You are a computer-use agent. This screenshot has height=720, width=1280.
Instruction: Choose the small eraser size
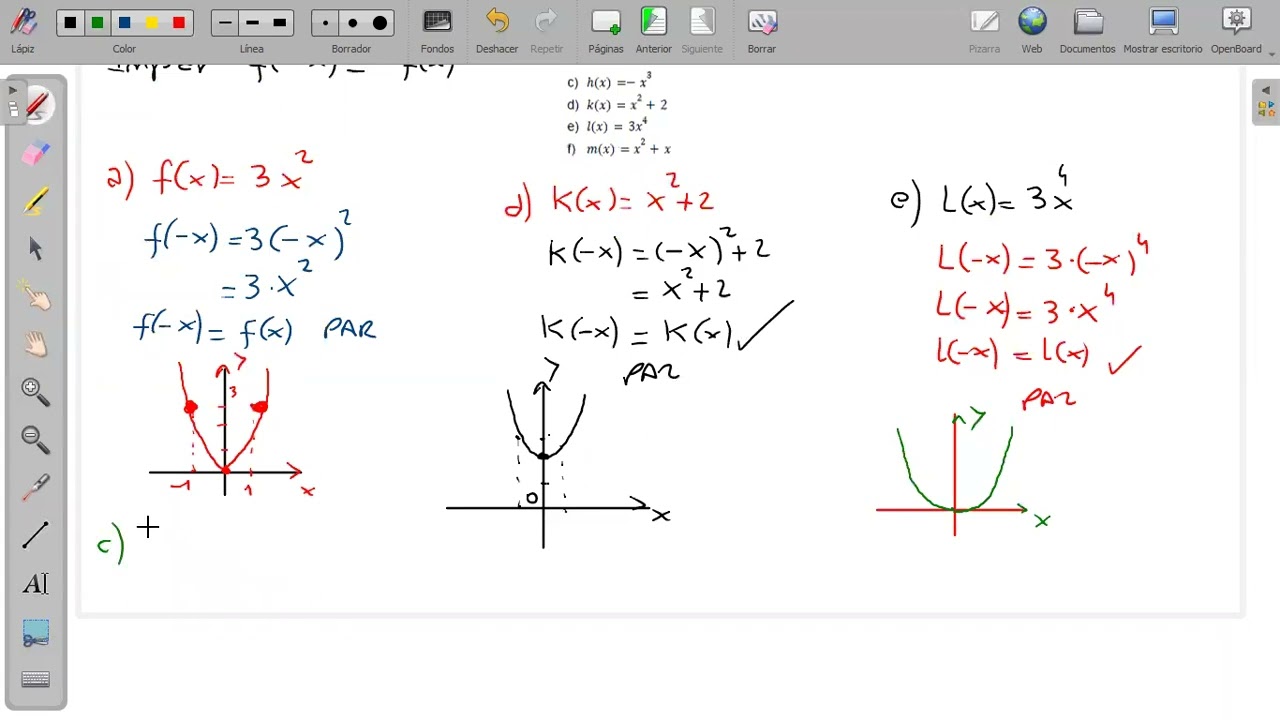pos(325,23)
